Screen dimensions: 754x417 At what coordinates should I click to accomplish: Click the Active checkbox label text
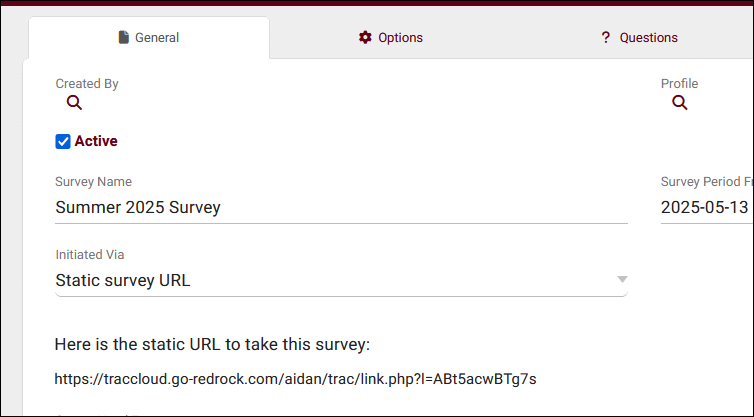96,142
